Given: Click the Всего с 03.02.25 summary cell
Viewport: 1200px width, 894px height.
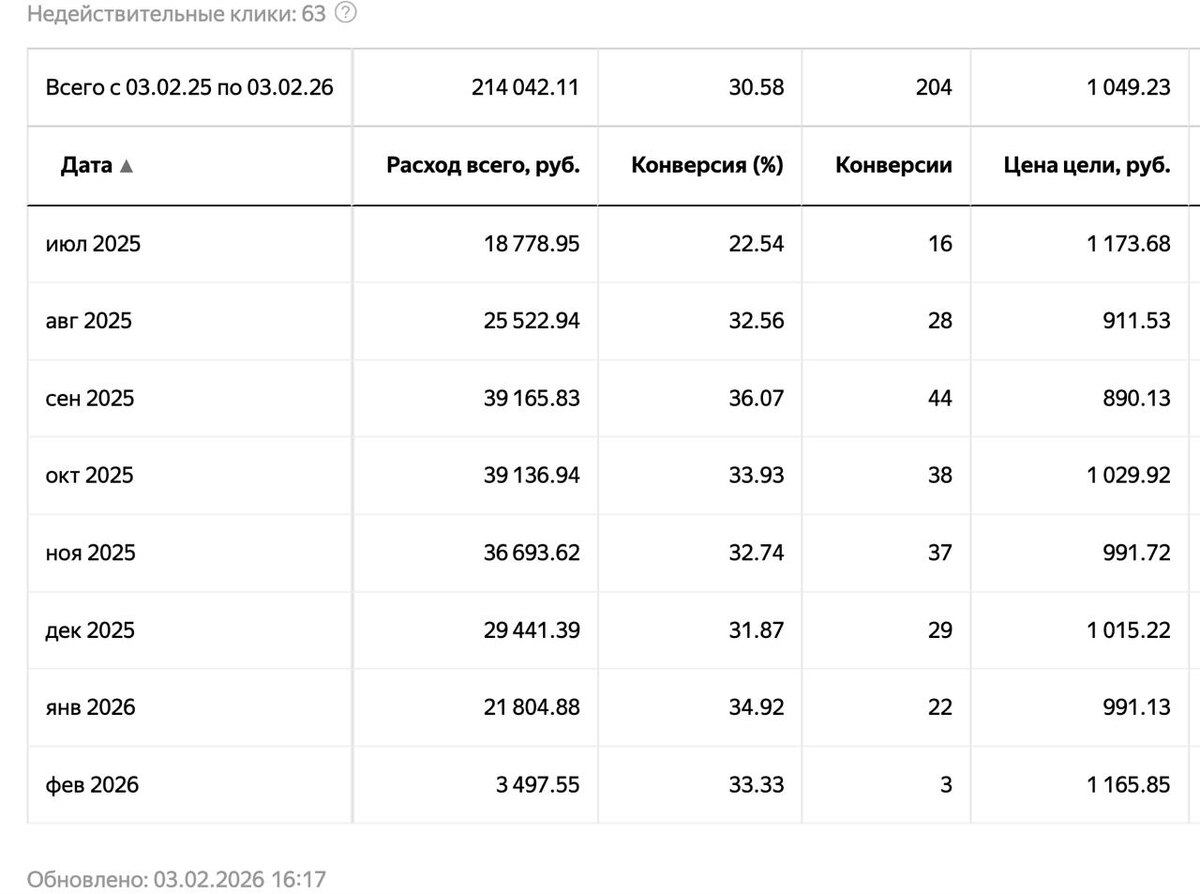Looking at the screenshot, I should [189, 88].
